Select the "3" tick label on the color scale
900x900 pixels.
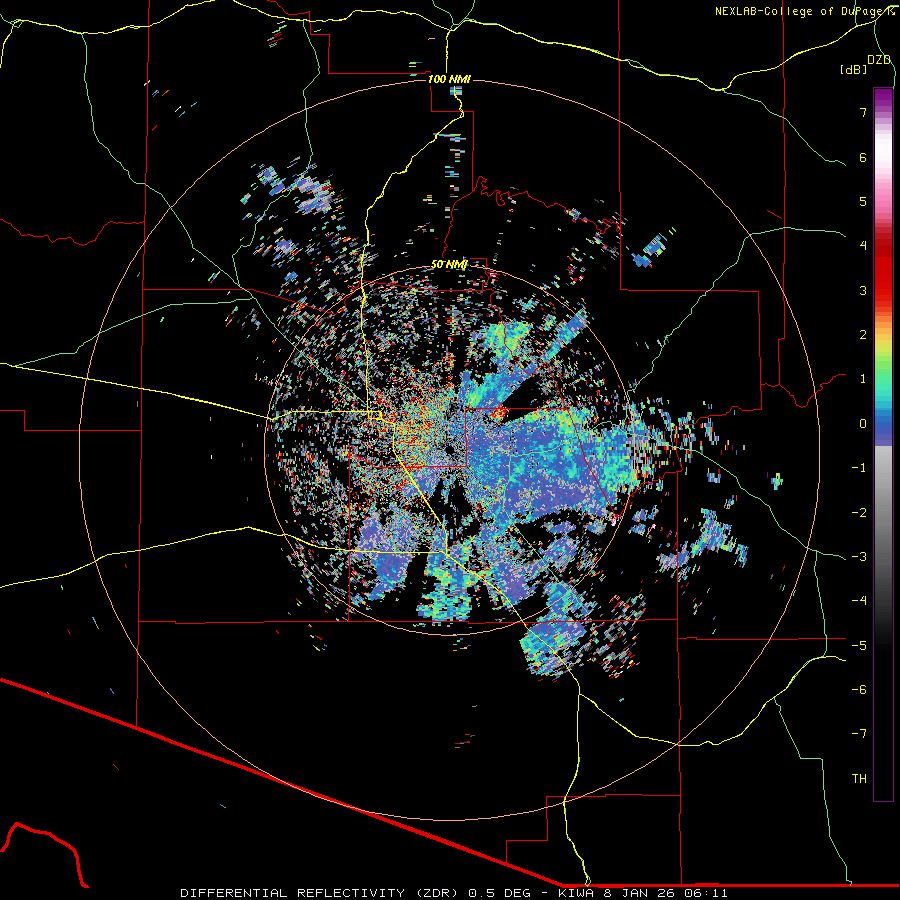pos(863,290)
